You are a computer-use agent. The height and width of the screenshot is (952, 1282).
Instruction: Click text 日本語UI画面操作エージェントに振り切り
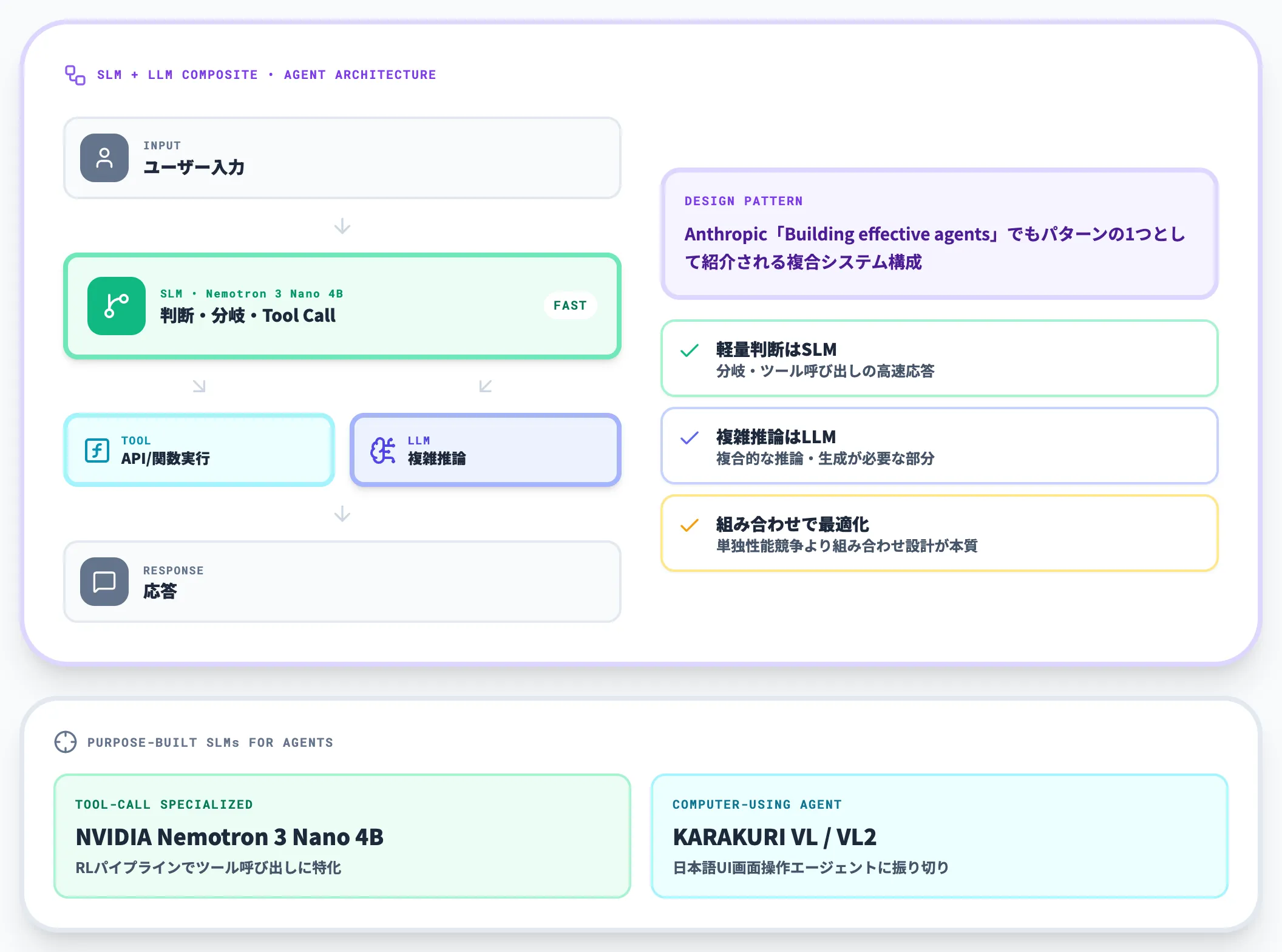pos(811,868)
